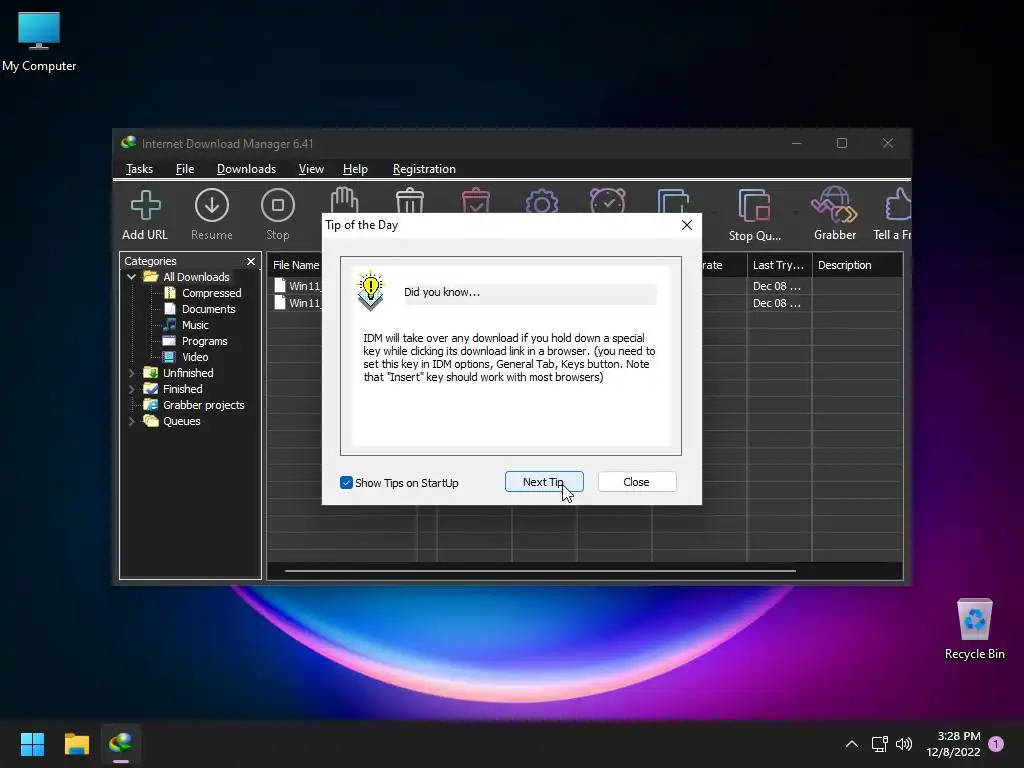Click the File Name column header

(296, 265)
